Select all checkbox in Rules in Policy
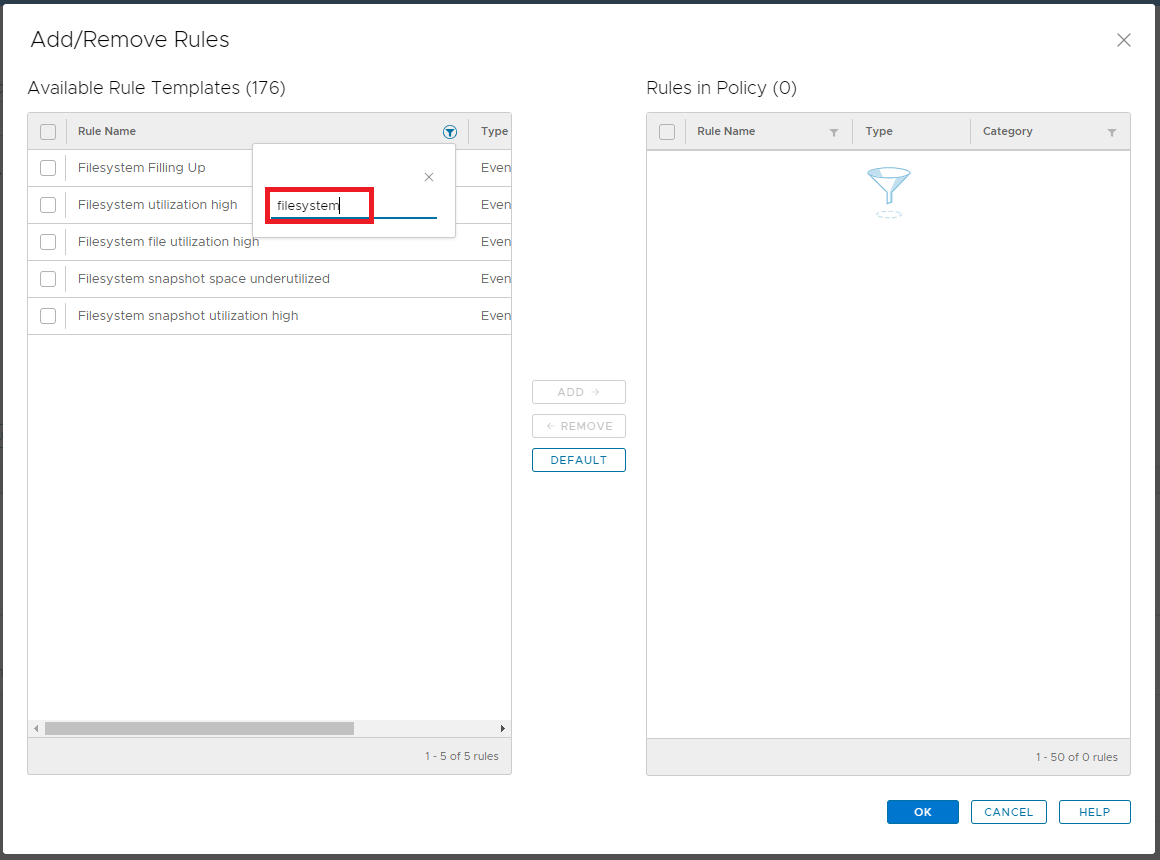Screen dimensions: 1160x860 pos(667,132)
